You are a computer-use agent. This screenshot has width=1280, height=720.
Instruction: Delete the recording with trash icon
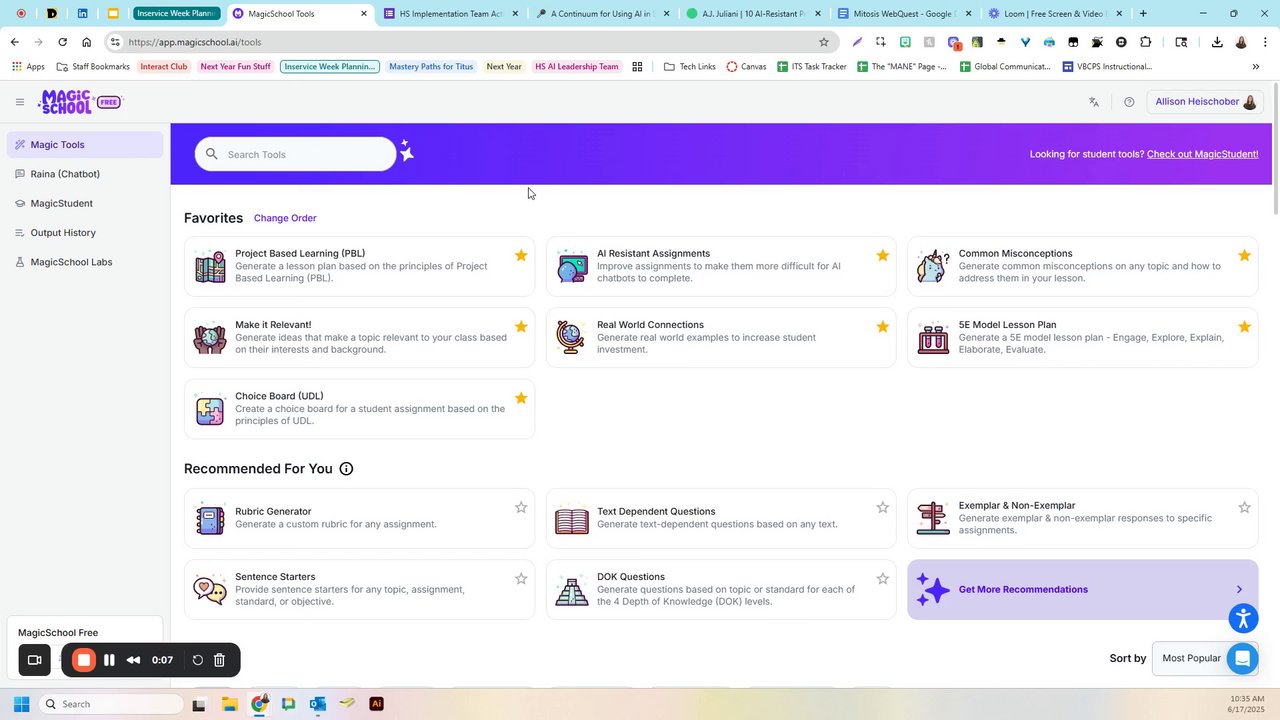coord(219,660)
